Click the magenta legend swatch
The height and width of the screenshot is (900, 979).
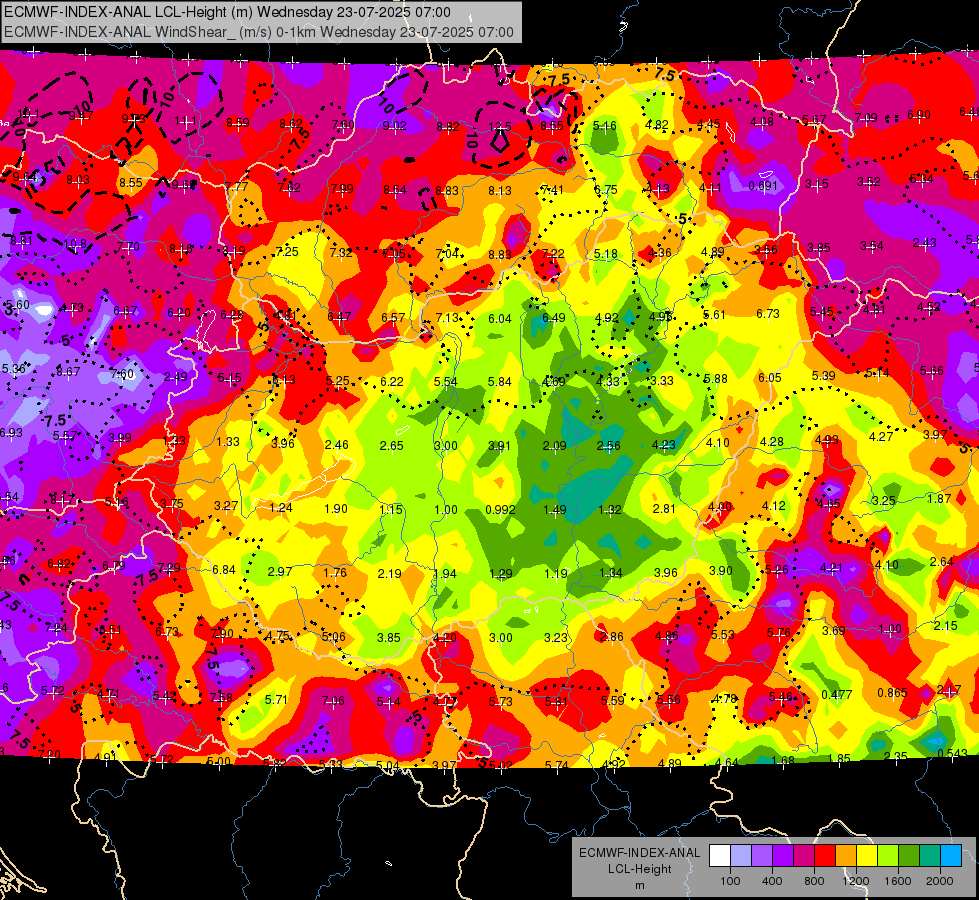804,855
